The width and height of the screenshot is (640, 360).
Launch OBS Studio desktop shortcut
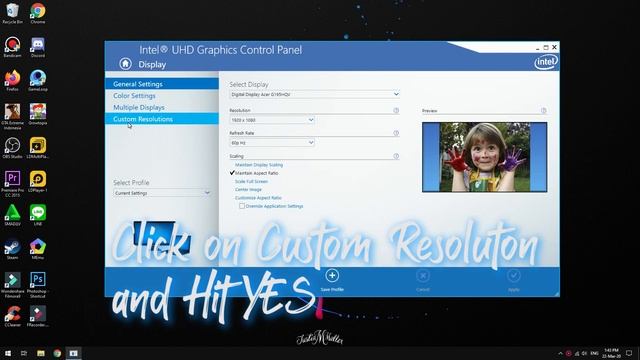[x=12, y=148]
